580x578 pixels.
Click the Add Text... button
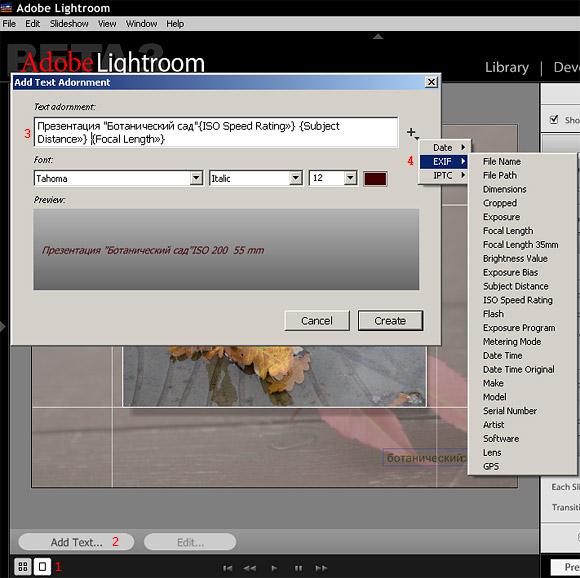coord(76,542)
